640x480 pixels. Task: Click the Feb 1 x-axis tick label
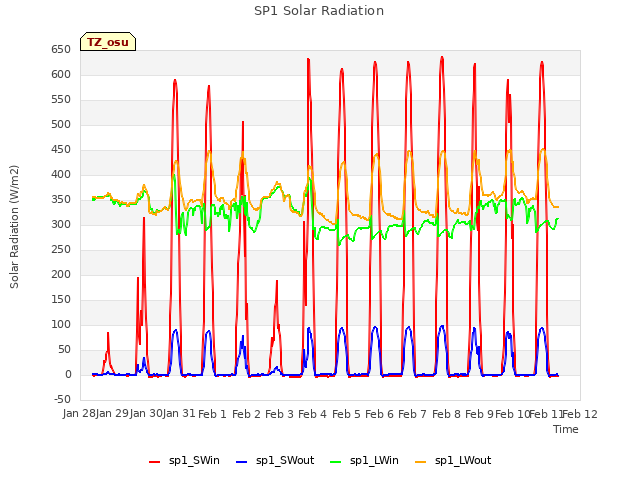[212, 414]
